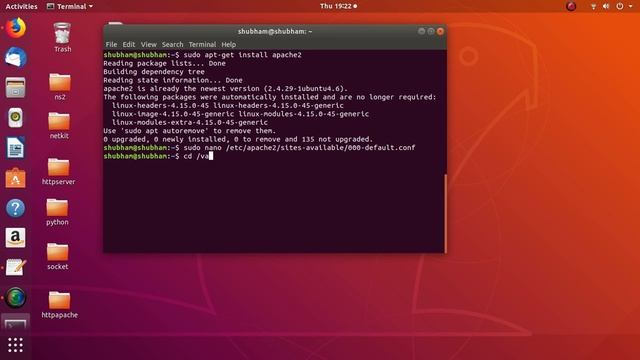
Task: Click the 'Reading state information... Done' line
Action: [x=173, y=80]
